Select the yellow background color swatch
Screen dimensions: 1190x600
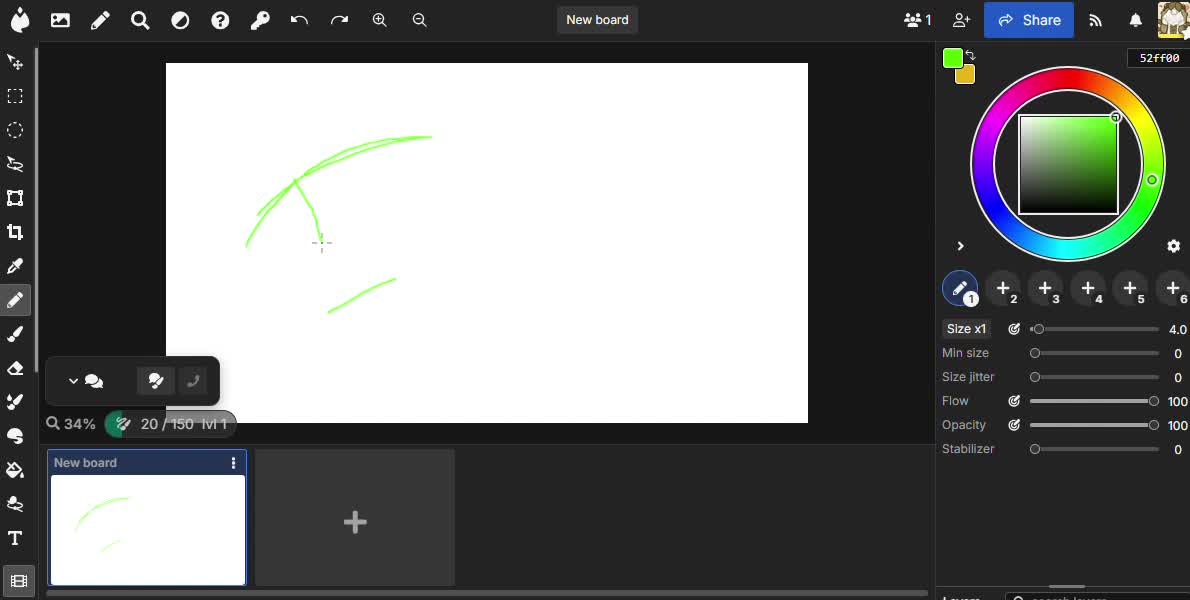[x=966, y=75]
